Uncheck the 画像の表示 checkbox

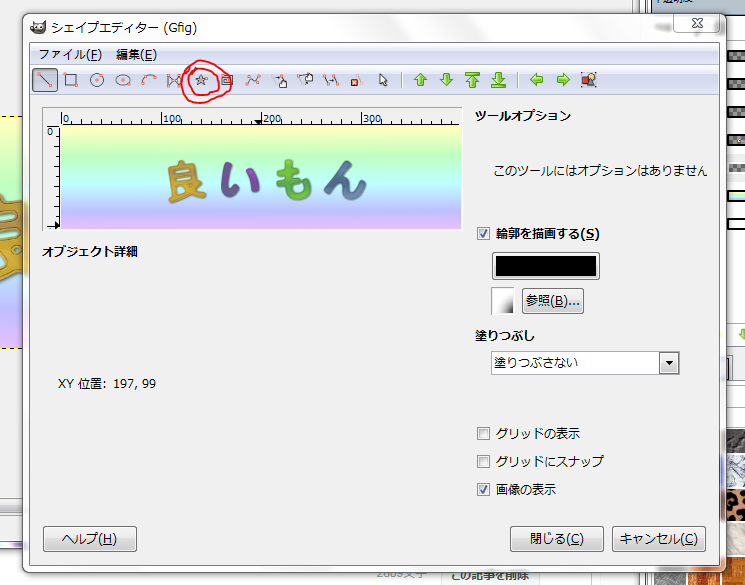click(483, 489)
